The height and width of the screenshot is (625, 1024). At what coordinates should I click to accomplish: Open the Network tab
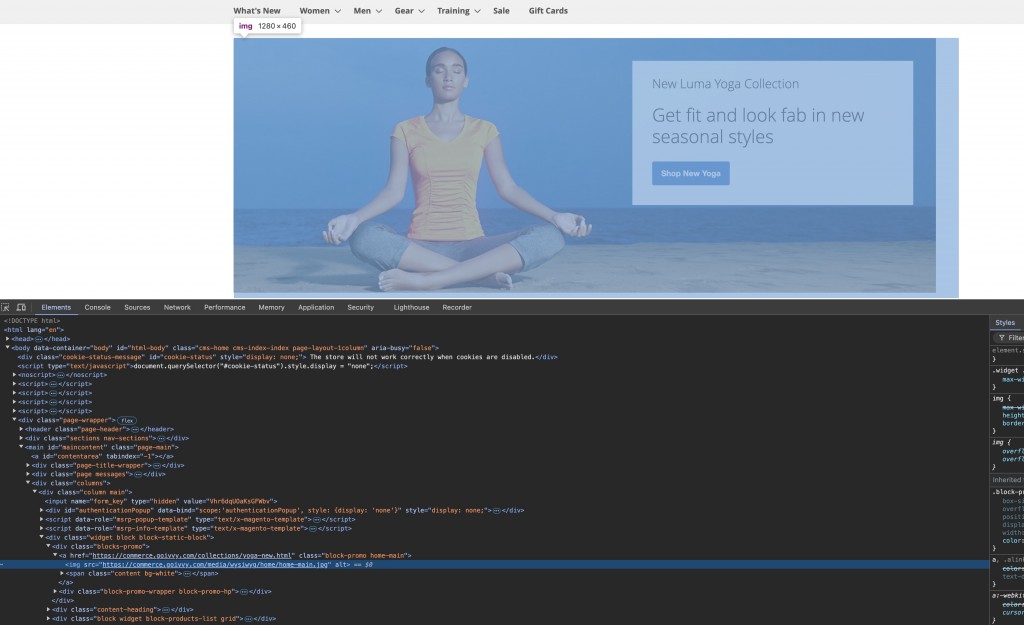pos(177,307)
